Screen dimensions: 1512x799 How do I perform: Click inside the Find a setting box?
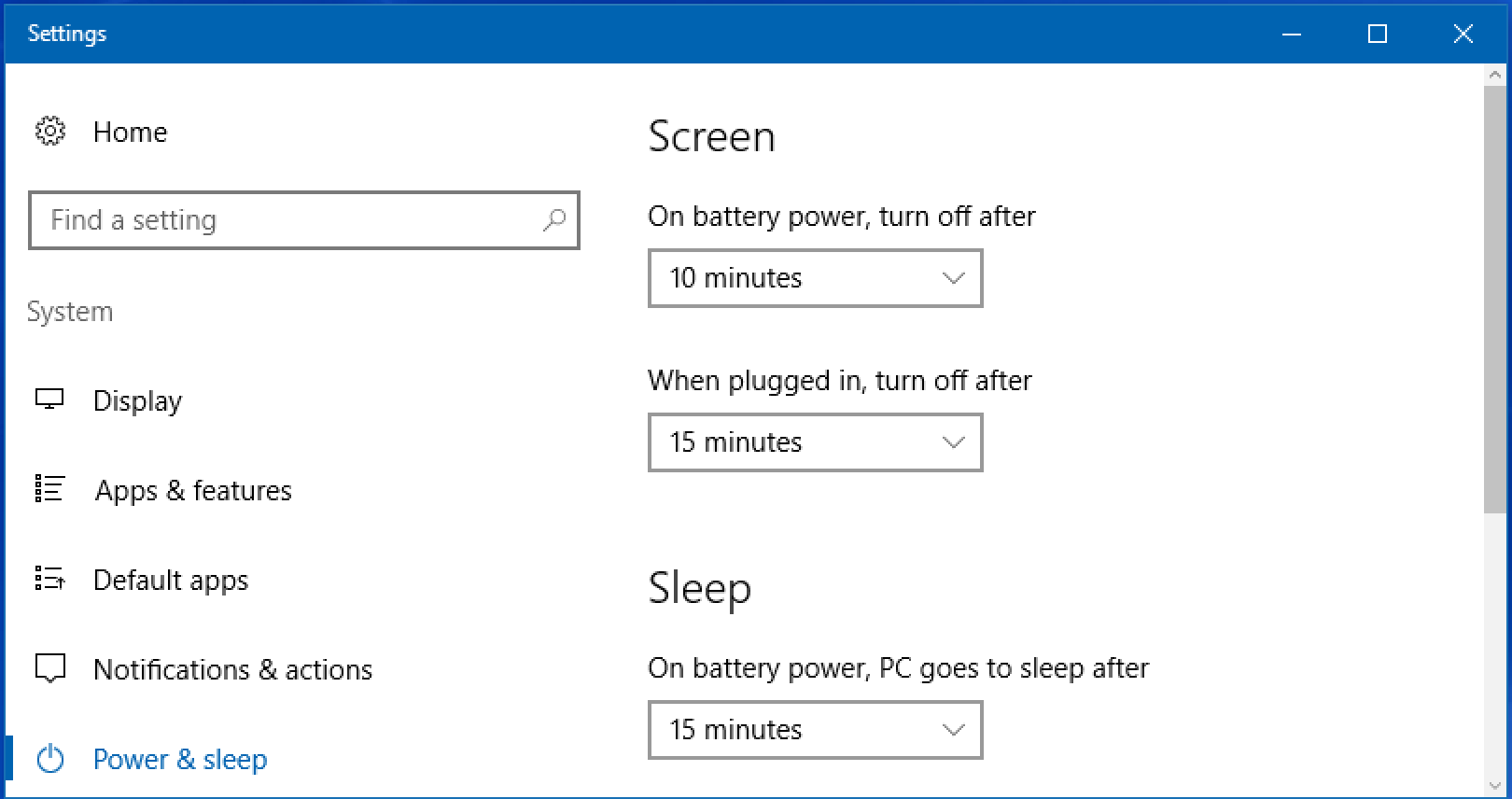280,220
